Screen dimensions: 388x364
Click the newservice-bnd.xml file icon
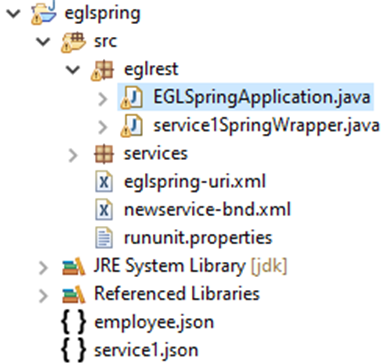pyautogui.click(x=104, y=210)
